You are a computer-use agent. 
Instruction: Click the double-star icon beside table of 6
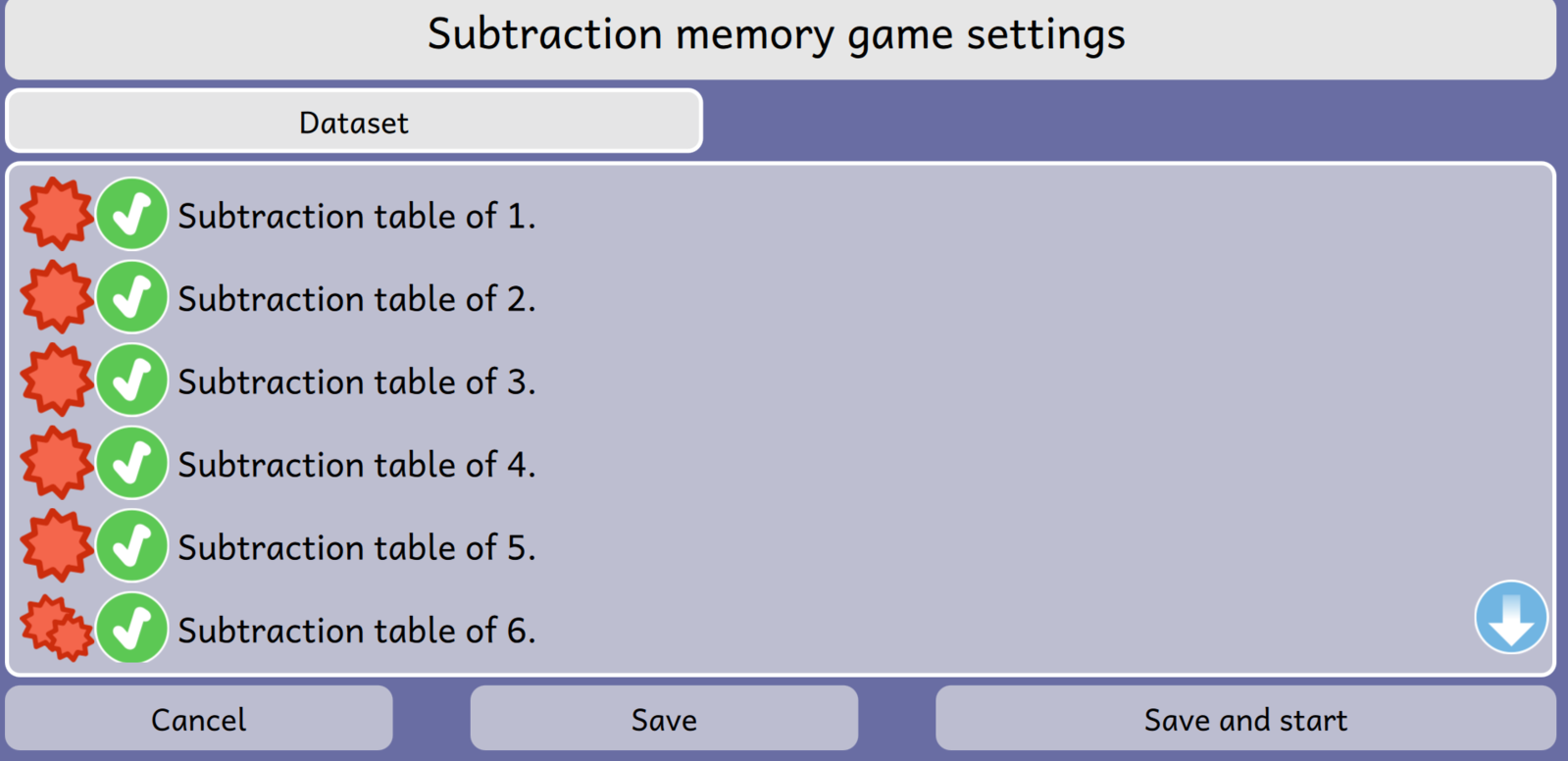[x=57, y=628]
